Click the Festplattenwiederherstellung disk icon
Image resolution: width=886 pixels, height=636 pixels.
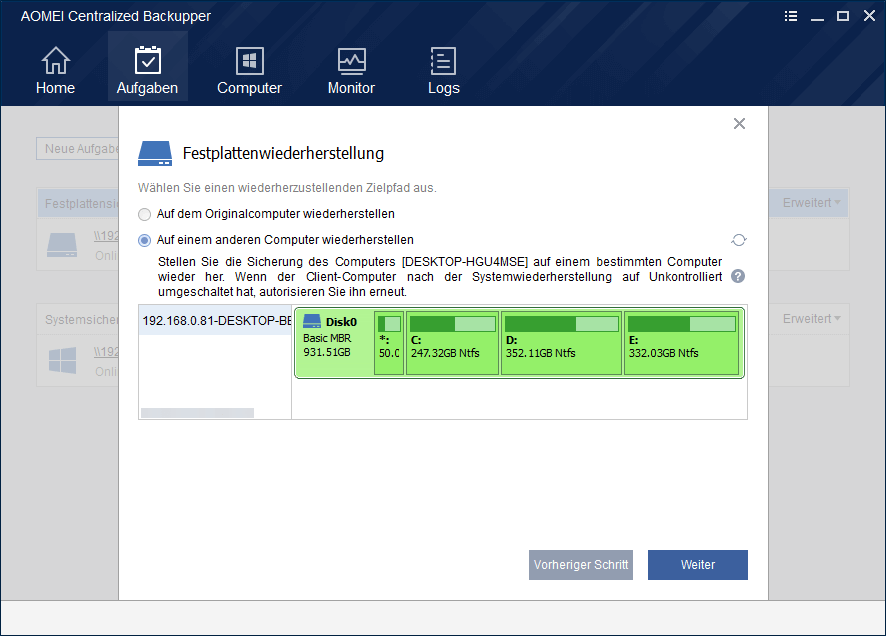point(155,153)
